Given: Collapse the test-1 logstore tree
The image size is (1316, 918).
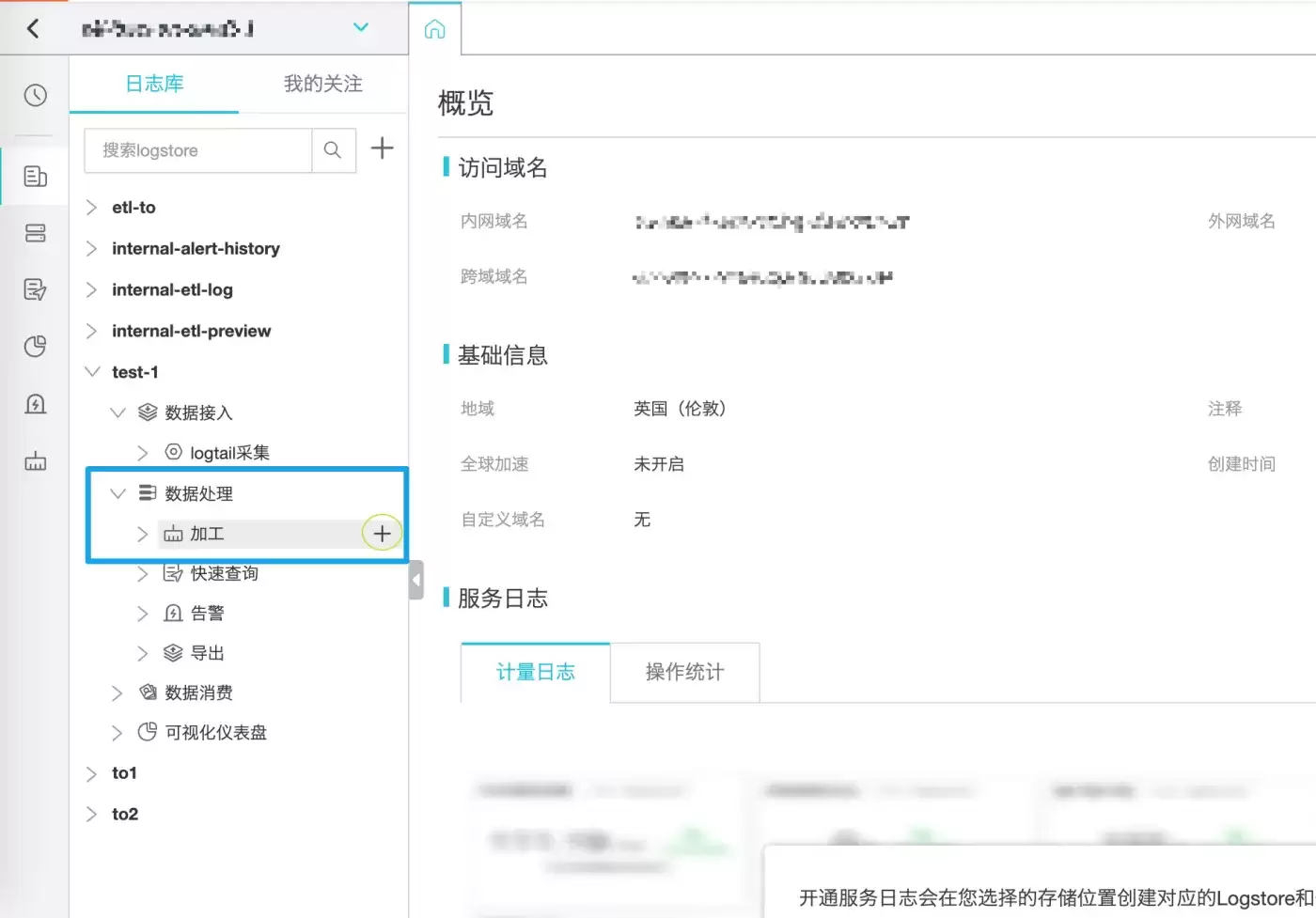Looking at the screenshot, I should point(92,372).
